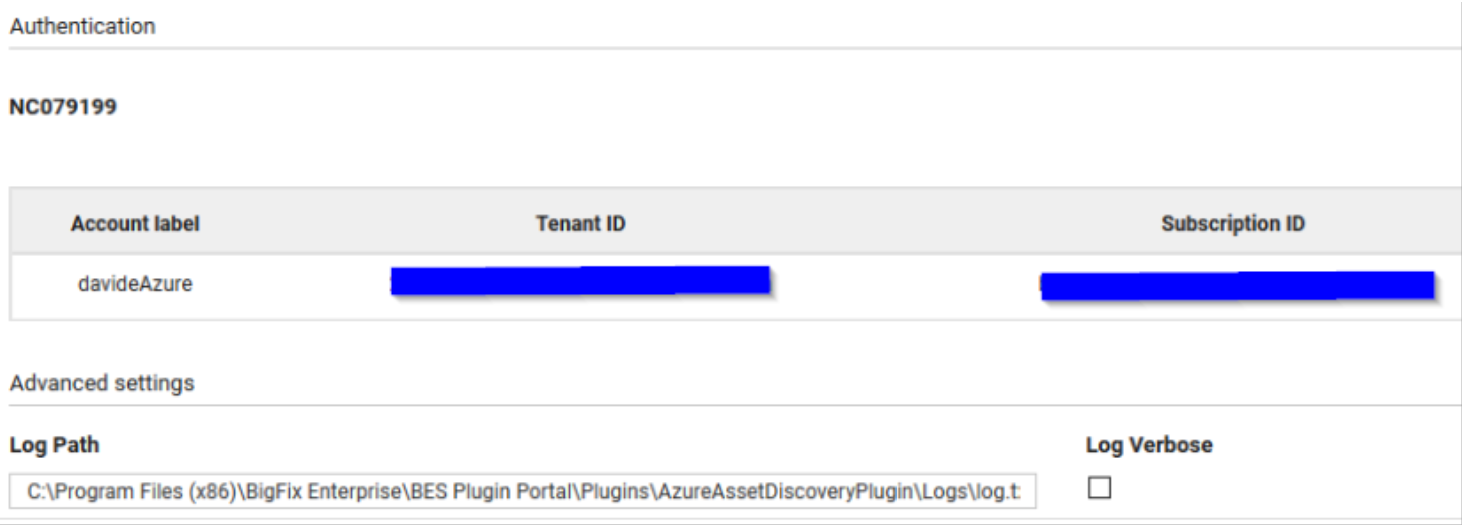
Task: Select the Tenant ID column header
Action: tap(581, 224)
